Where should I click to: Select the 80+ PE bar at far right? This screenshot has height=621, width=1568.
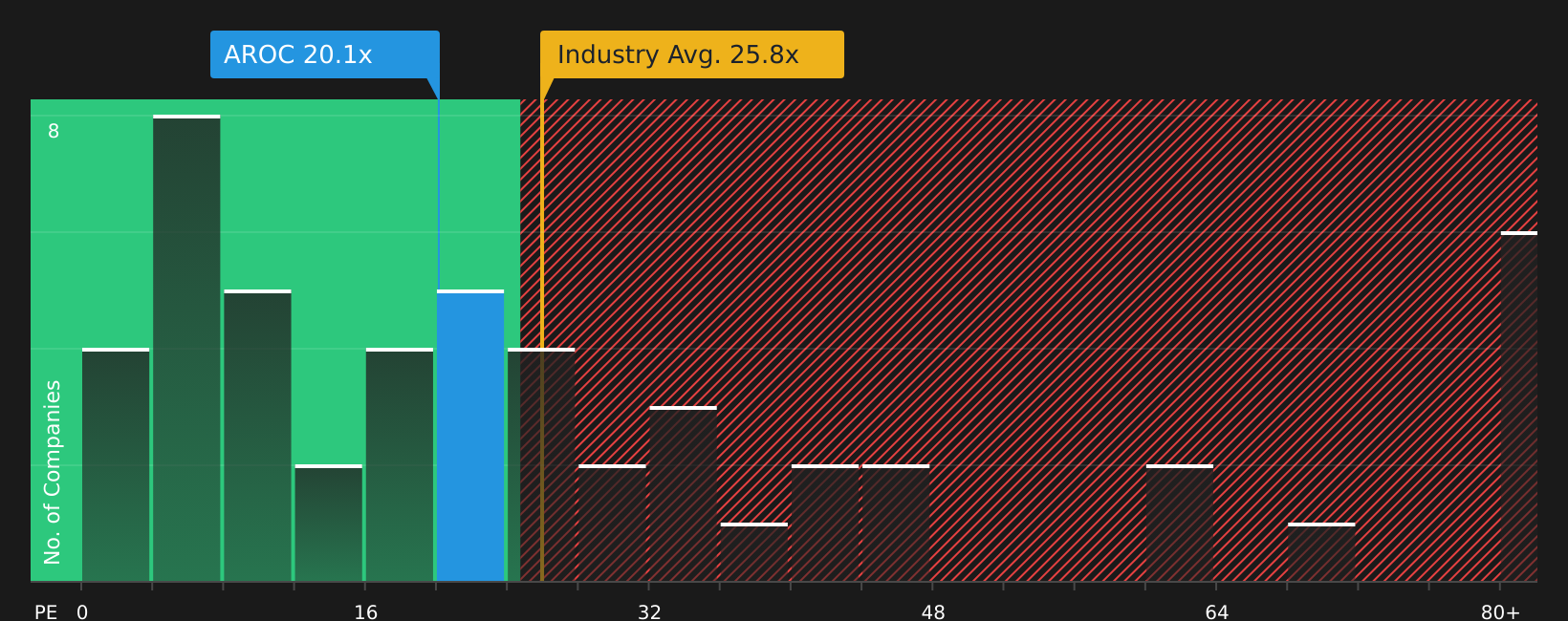point(1519,407)
